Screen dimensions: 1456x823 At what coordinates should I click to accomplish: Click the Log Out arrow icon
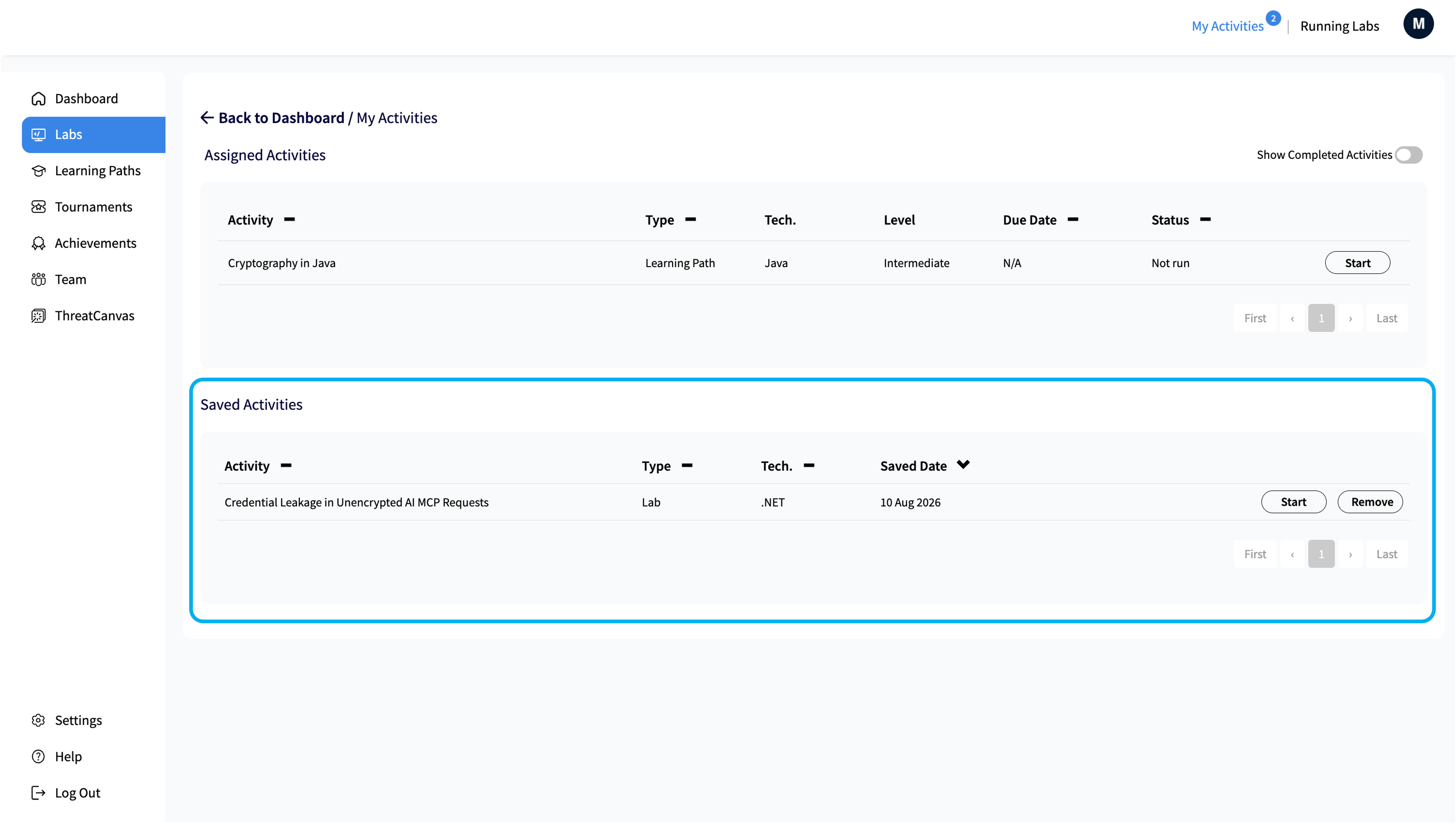[39, 793]
